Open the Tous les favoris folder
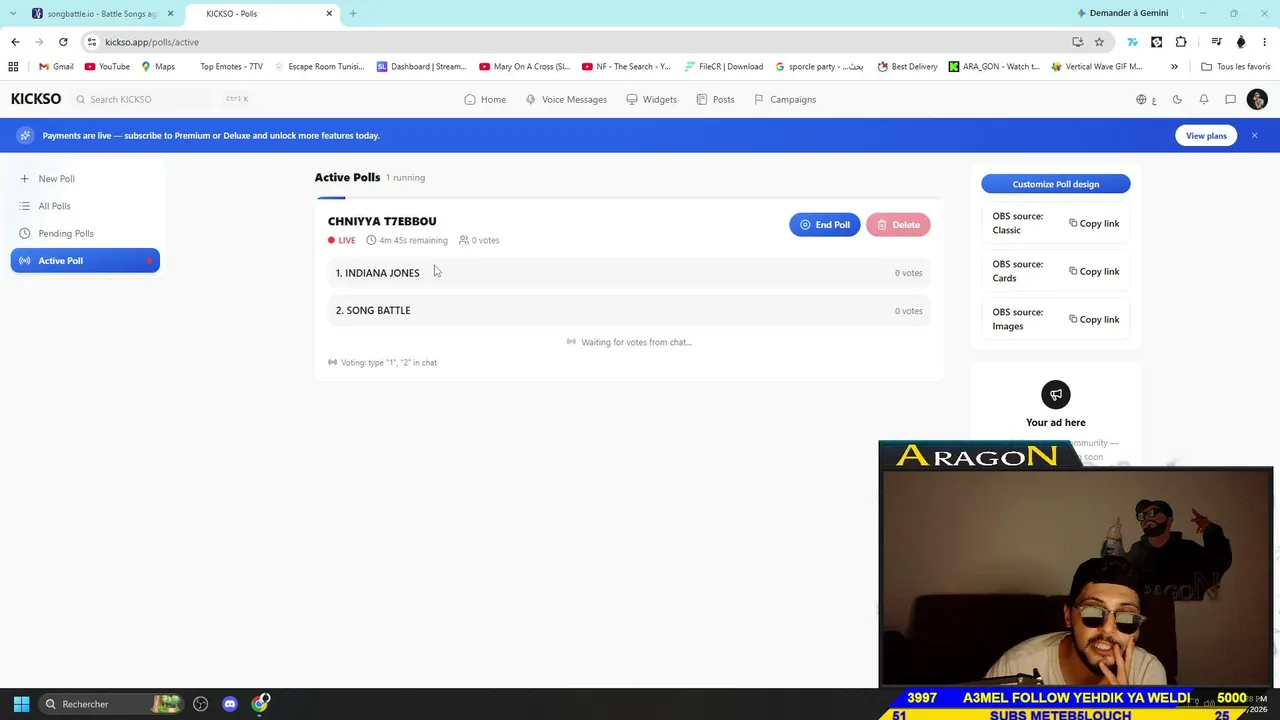Screen dimensions: 1280x720 click(x=1236, y=67)
